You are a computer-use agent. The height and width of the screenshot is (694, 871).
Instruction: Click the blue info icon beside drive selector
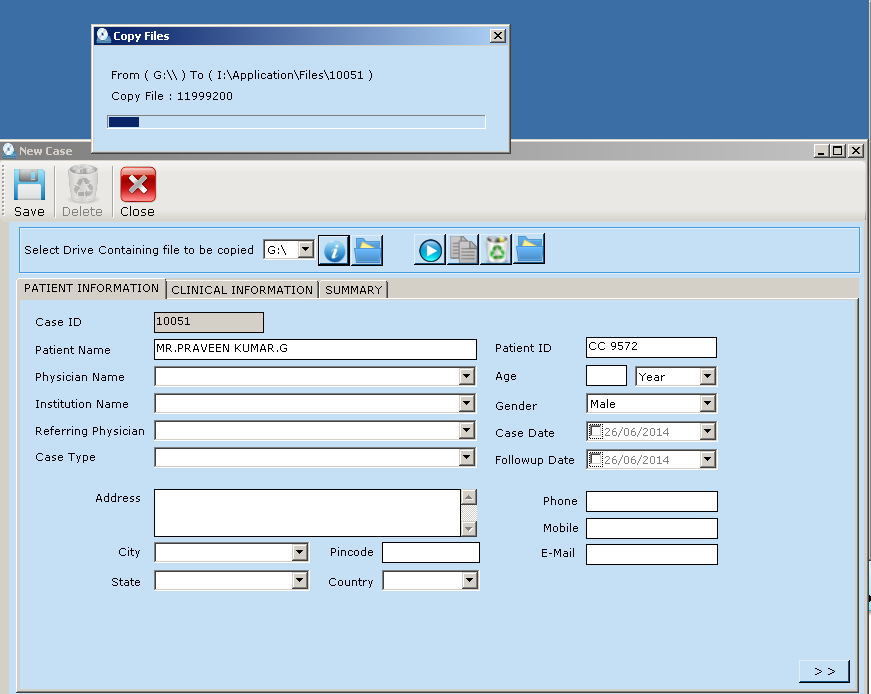(334, 250)
